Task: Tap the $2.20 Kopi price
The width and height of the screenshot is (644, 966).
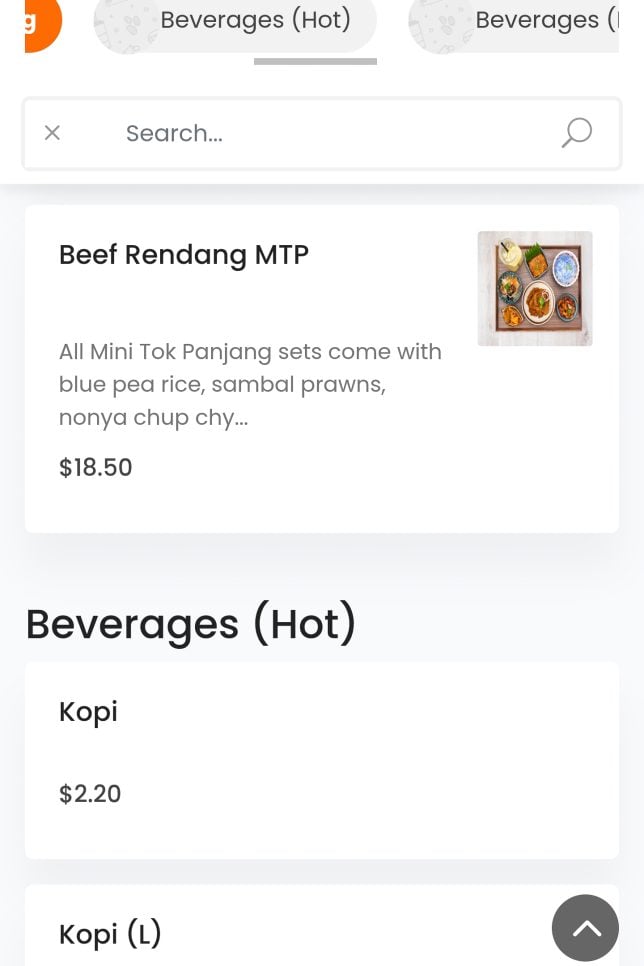Action: coord(90,794)
